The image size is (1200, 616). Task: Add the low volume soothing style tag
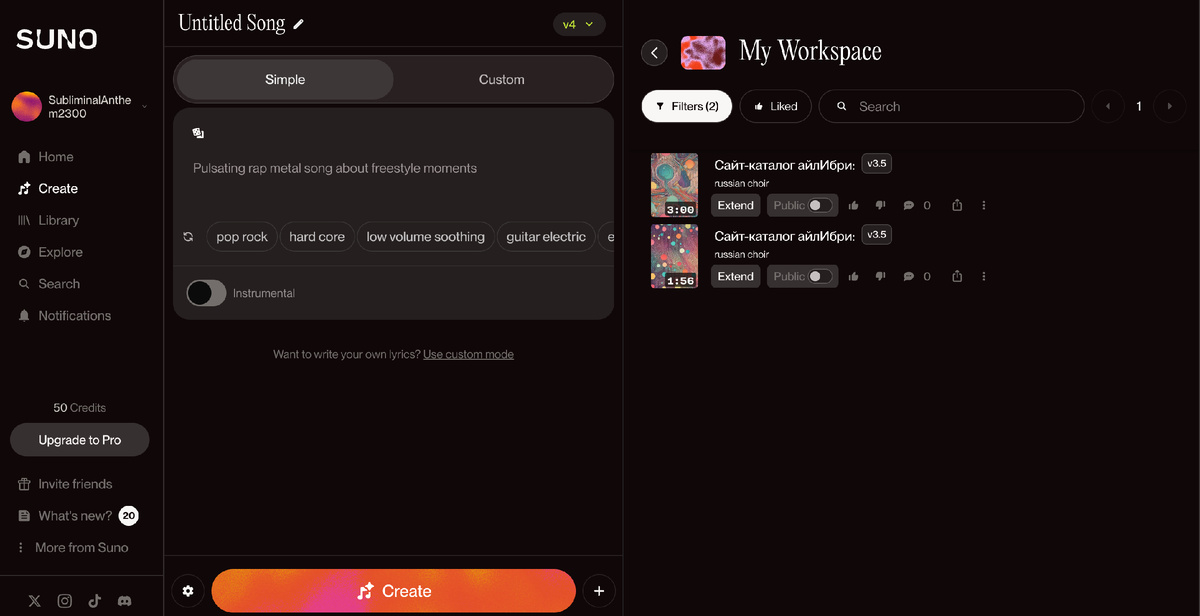click(425, 237)
